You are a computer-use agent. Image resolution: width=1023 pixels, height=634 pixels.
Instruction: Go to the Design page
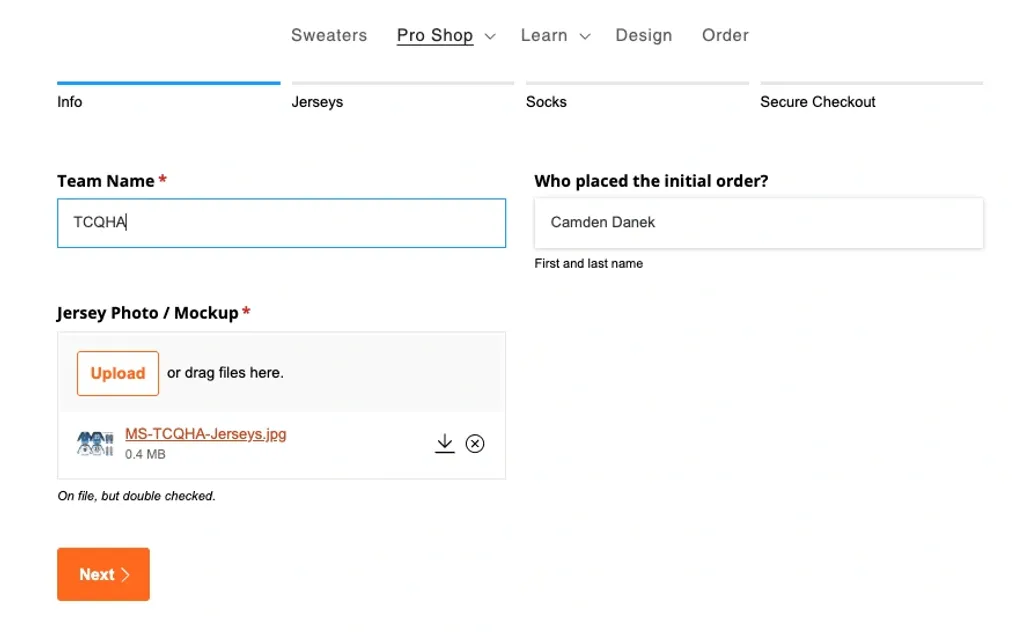coord(643,35)
